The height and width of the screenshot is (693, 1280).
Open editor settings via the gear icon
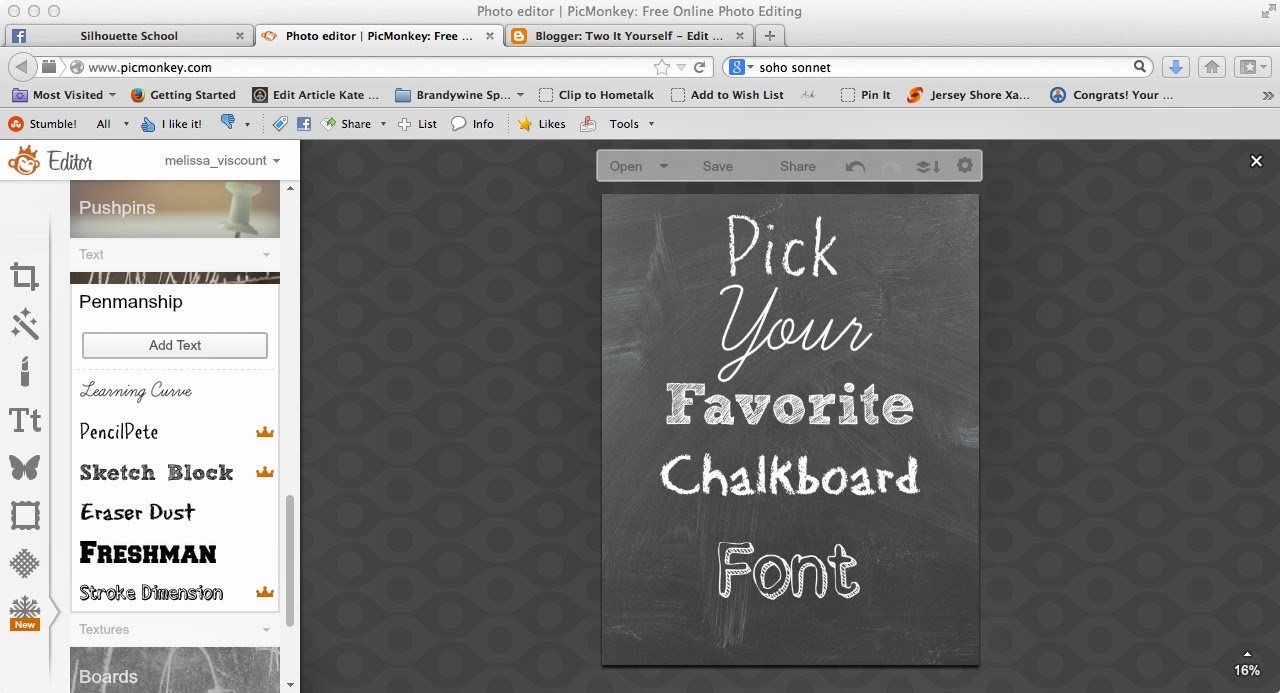[x=963, y=166]
